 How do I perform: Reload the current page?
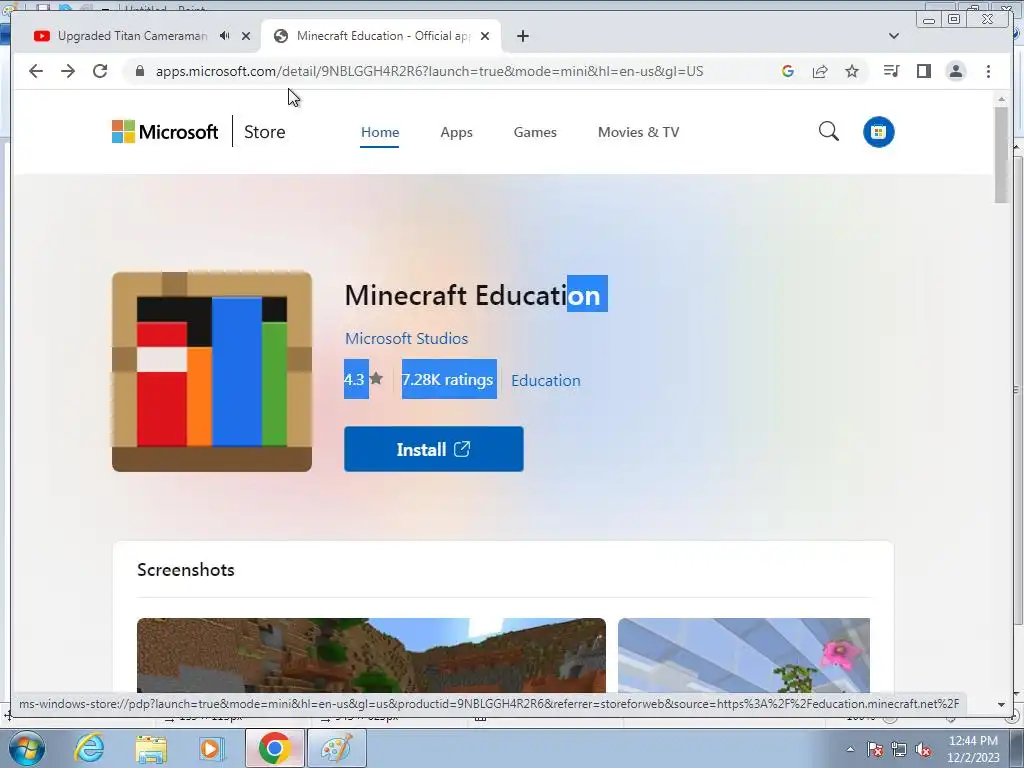100,71
